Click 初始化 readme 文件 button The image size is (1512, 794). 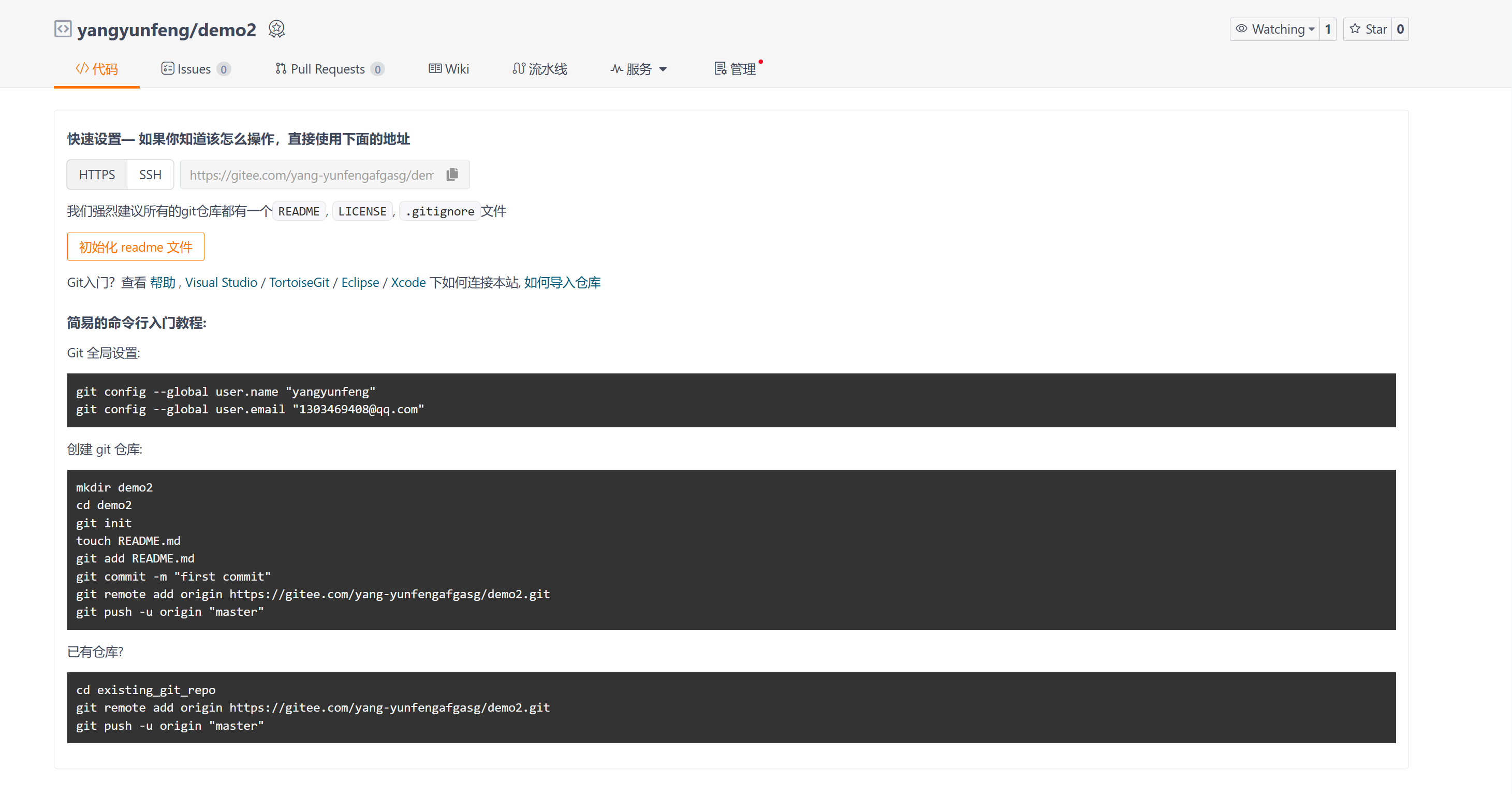coord(136,247)
